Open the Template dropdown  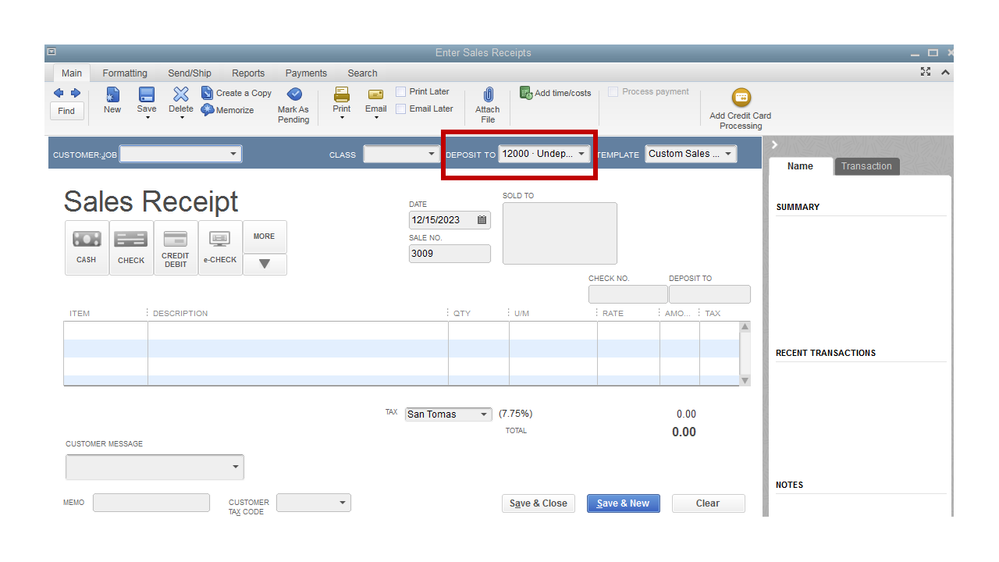pos(728,154)
